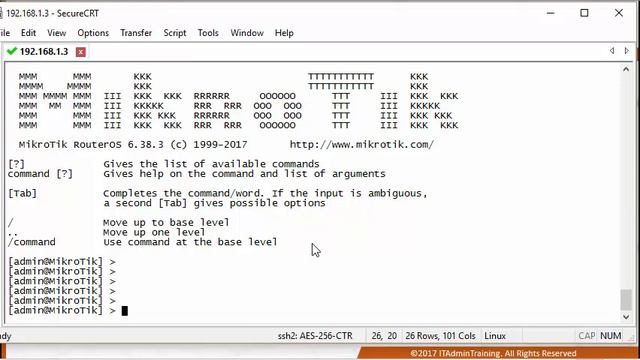Image resolution: width=640 pixels, height=360 pixels.
Task: Close the 192.168.1.3 session tab
Action: (x=81, y=52)
